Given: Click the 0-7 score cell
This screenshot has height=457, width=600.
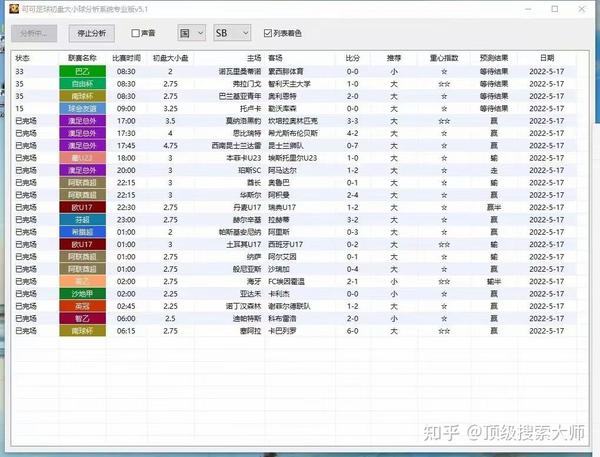Looking at the screenshot, I should [x=352, y=146].
